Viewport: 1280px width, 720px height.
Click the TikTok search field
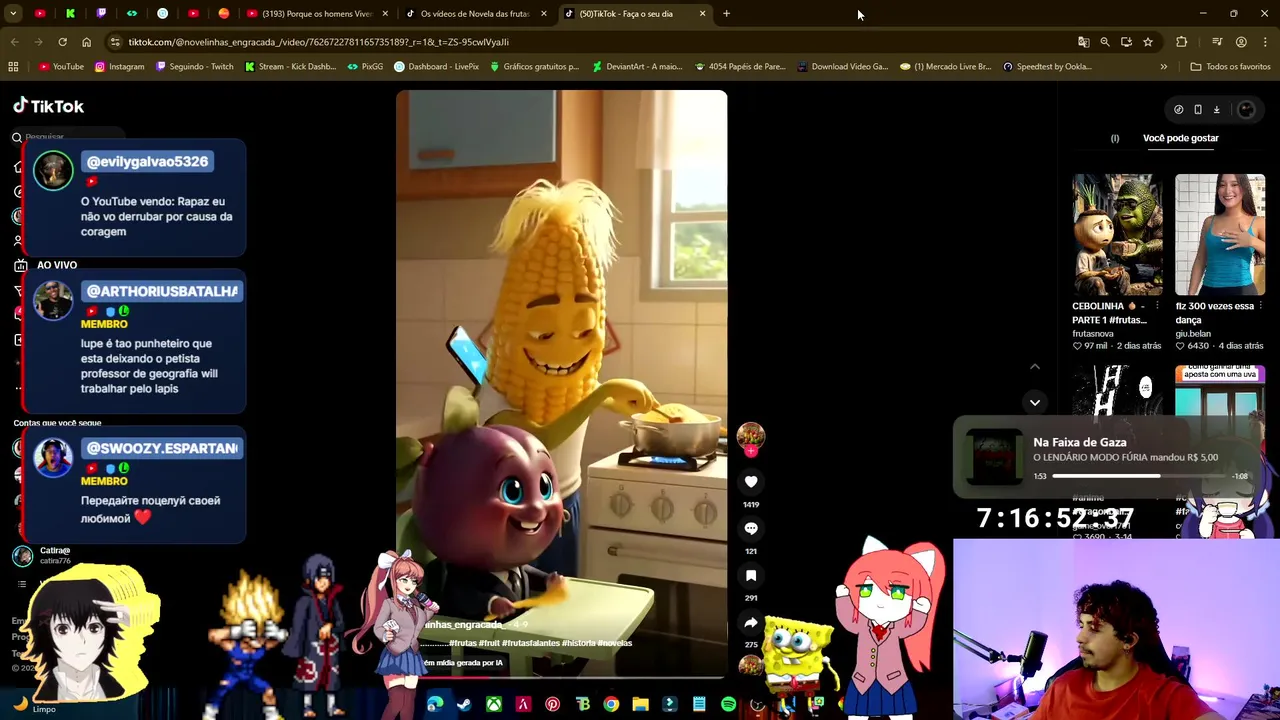point(70,136)
